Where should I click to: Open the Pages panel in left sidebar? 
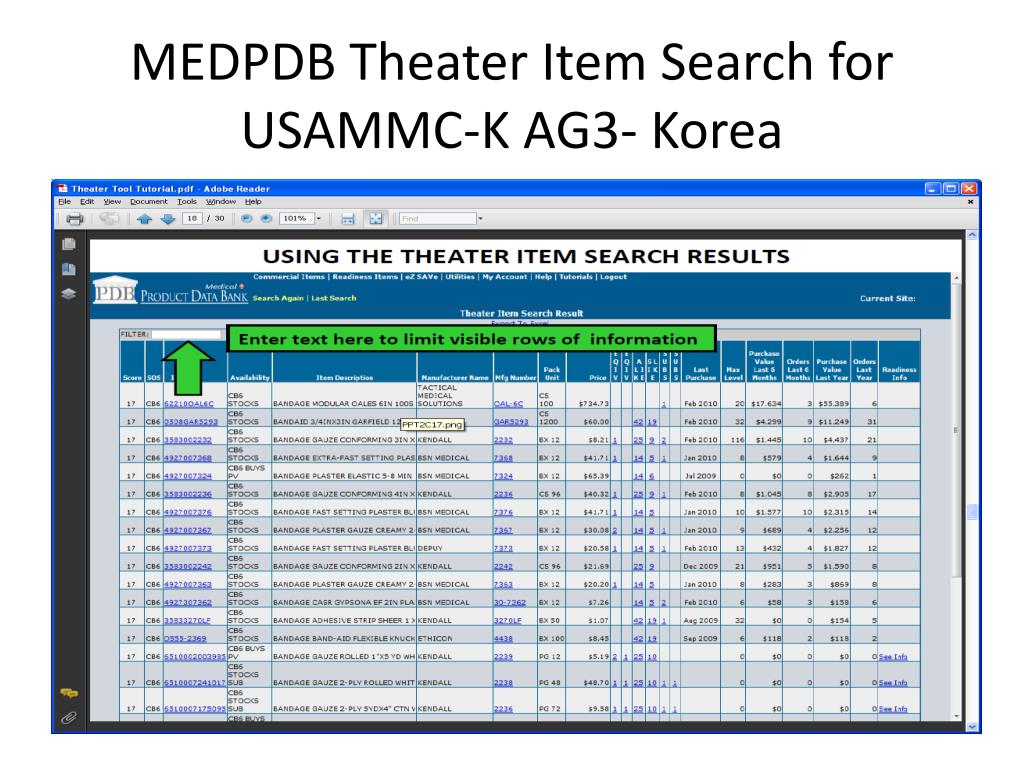point(69,244)
